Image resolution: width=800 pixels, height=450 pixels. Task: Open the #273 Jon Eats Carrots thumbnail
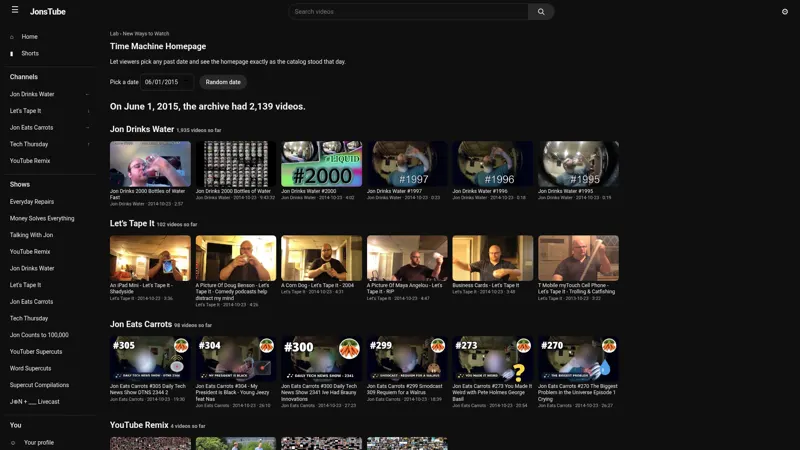pyautogui.click(x=493, y=359)
